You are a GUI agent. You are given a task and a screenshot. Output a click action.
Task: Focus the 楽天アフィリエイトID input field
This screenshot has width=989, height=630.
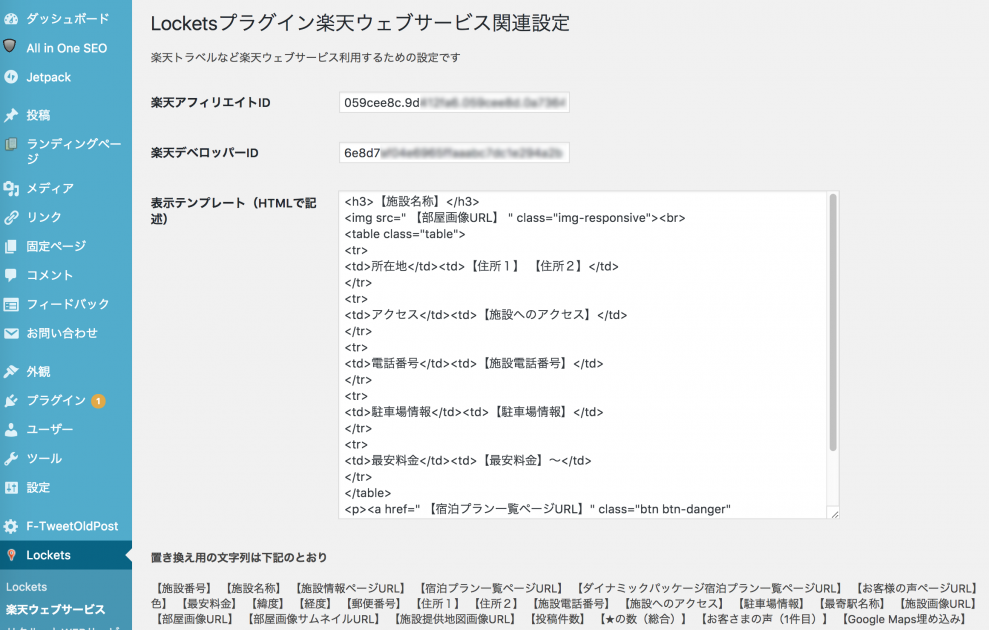tap(454, 102)
